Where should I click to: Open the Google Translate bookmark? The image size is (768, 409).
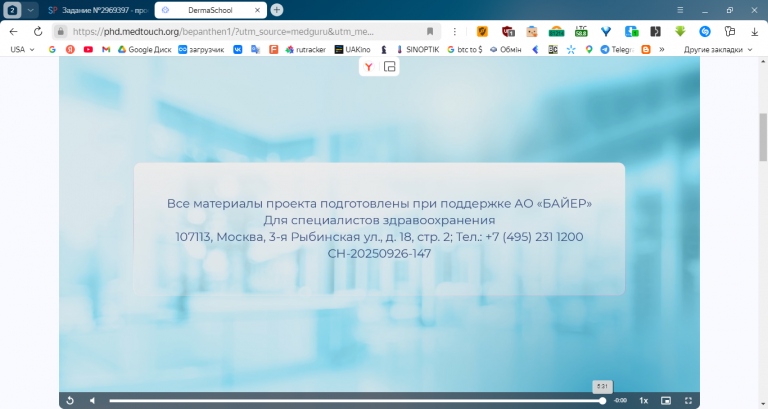(x=255, y=49)
